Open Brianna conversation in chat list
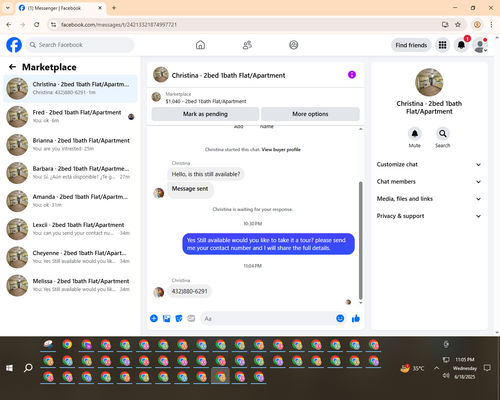The height and width of the screenshot is (400, 500). [70, 145]
